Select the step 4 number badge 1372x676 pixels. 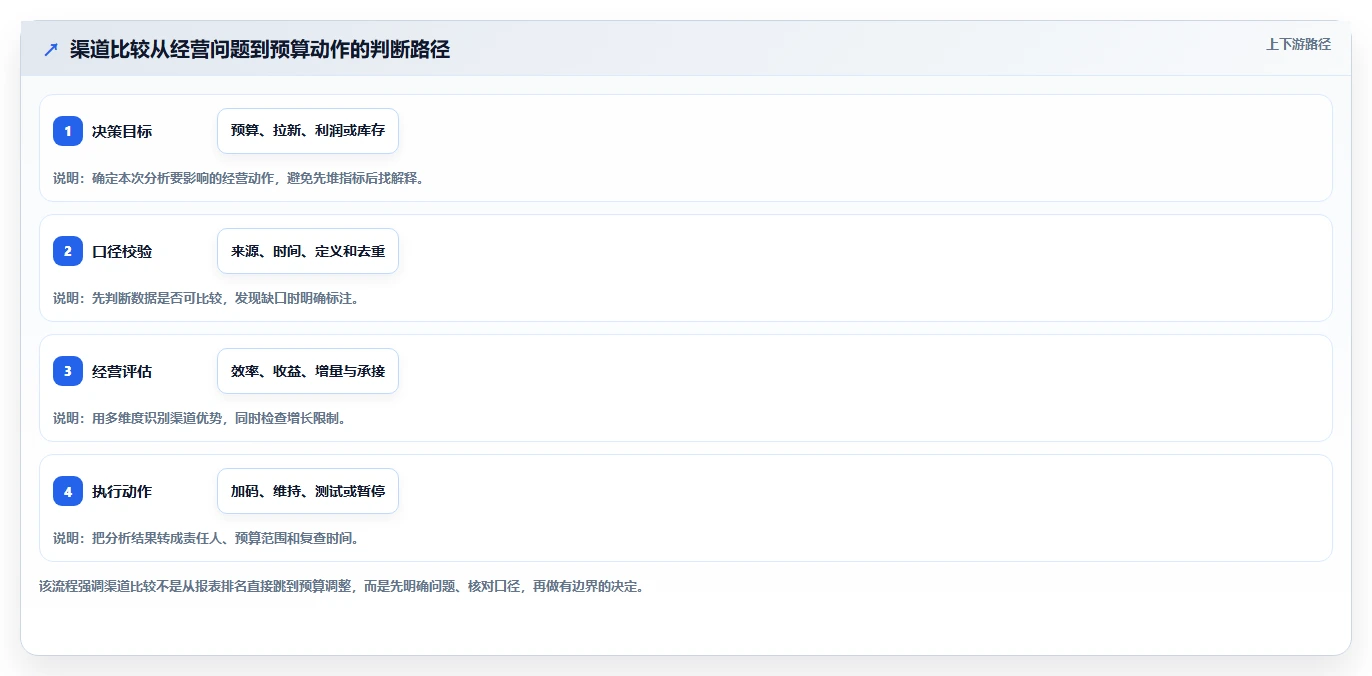tap(68, 491)
